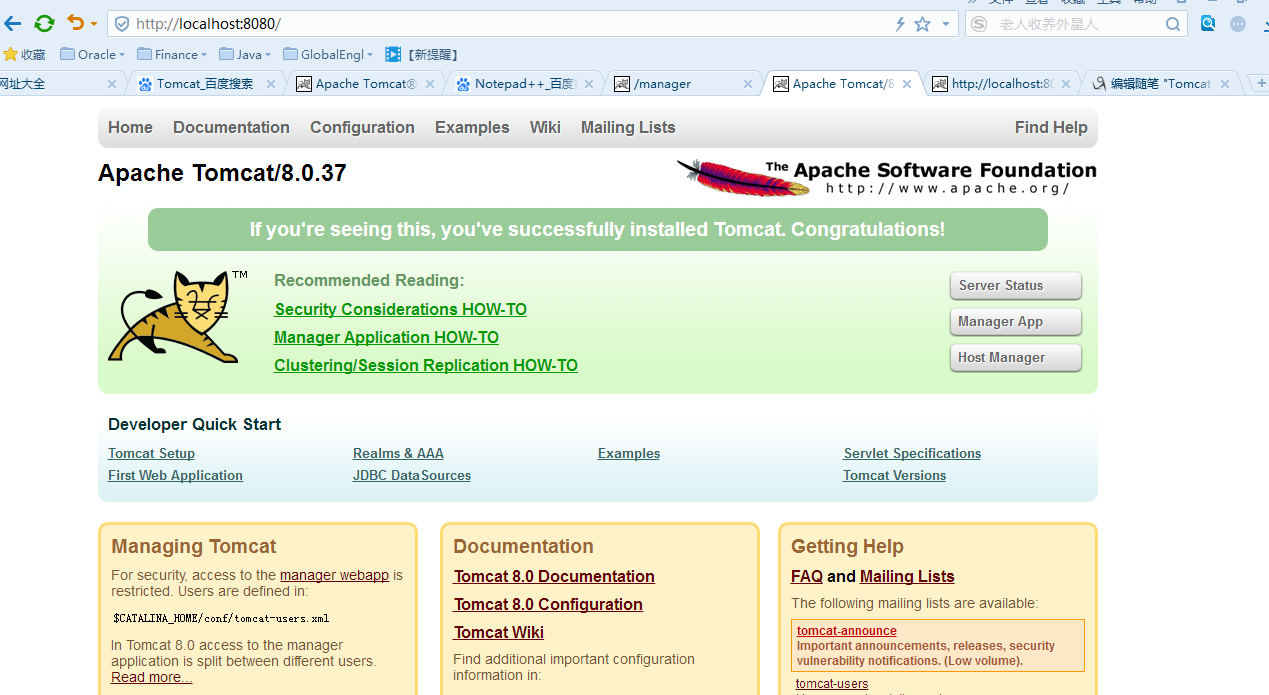Open a new tab with the plus button
This screenshot has width=1269, height=695.
coord(1261,84)
